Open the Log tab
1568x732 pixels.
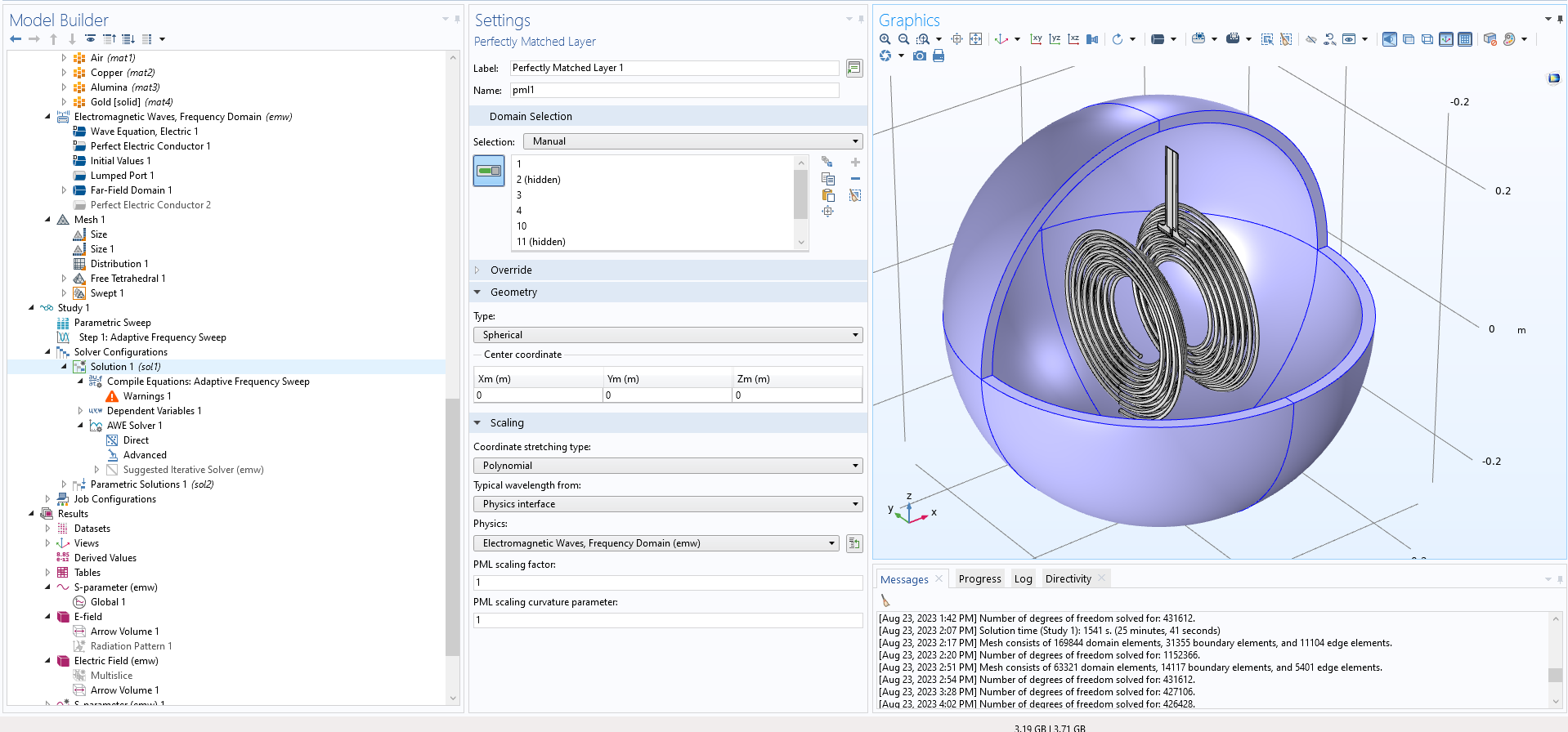1023,579
